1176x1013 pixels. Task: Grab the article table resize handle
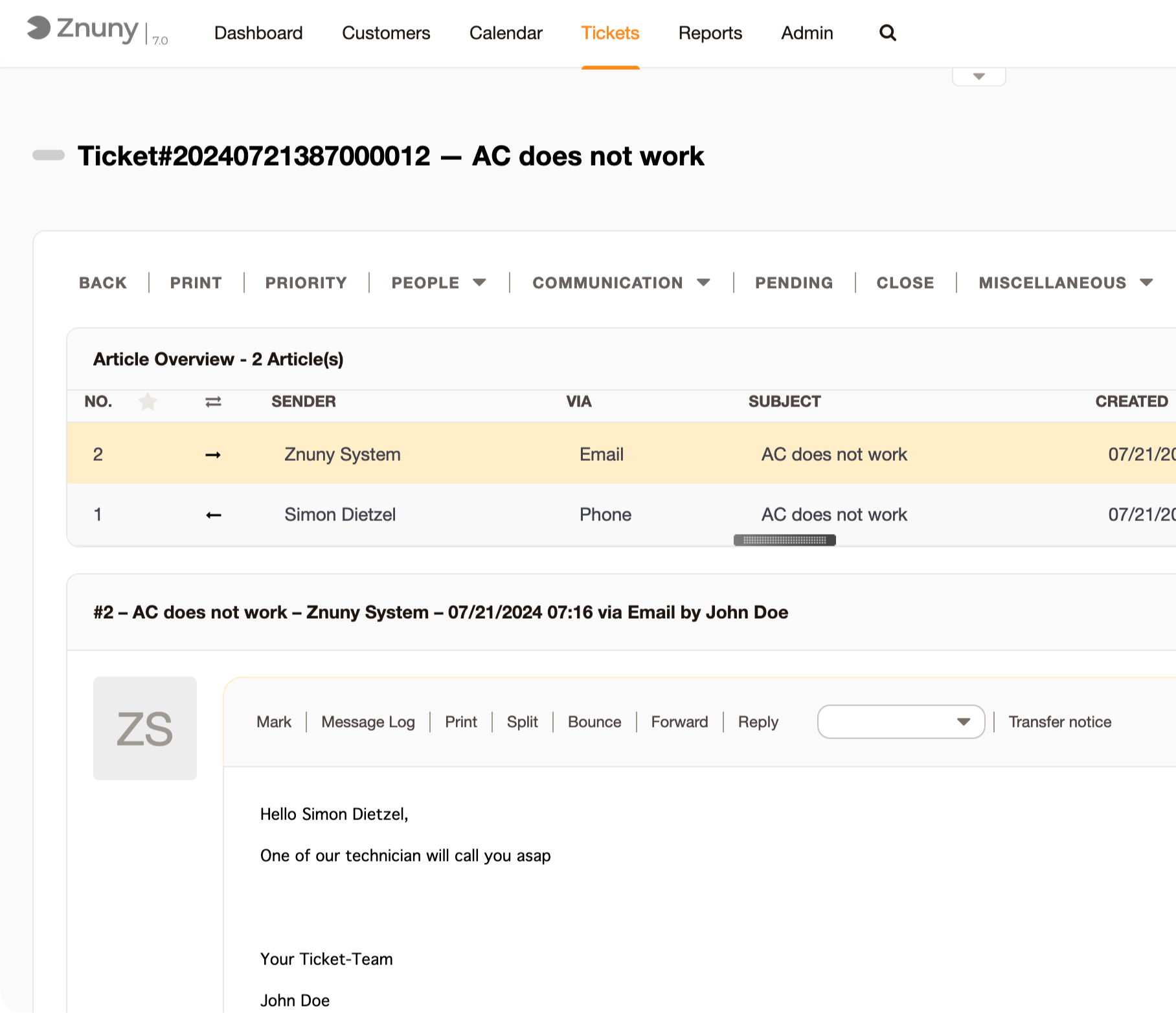pos(784,540)
